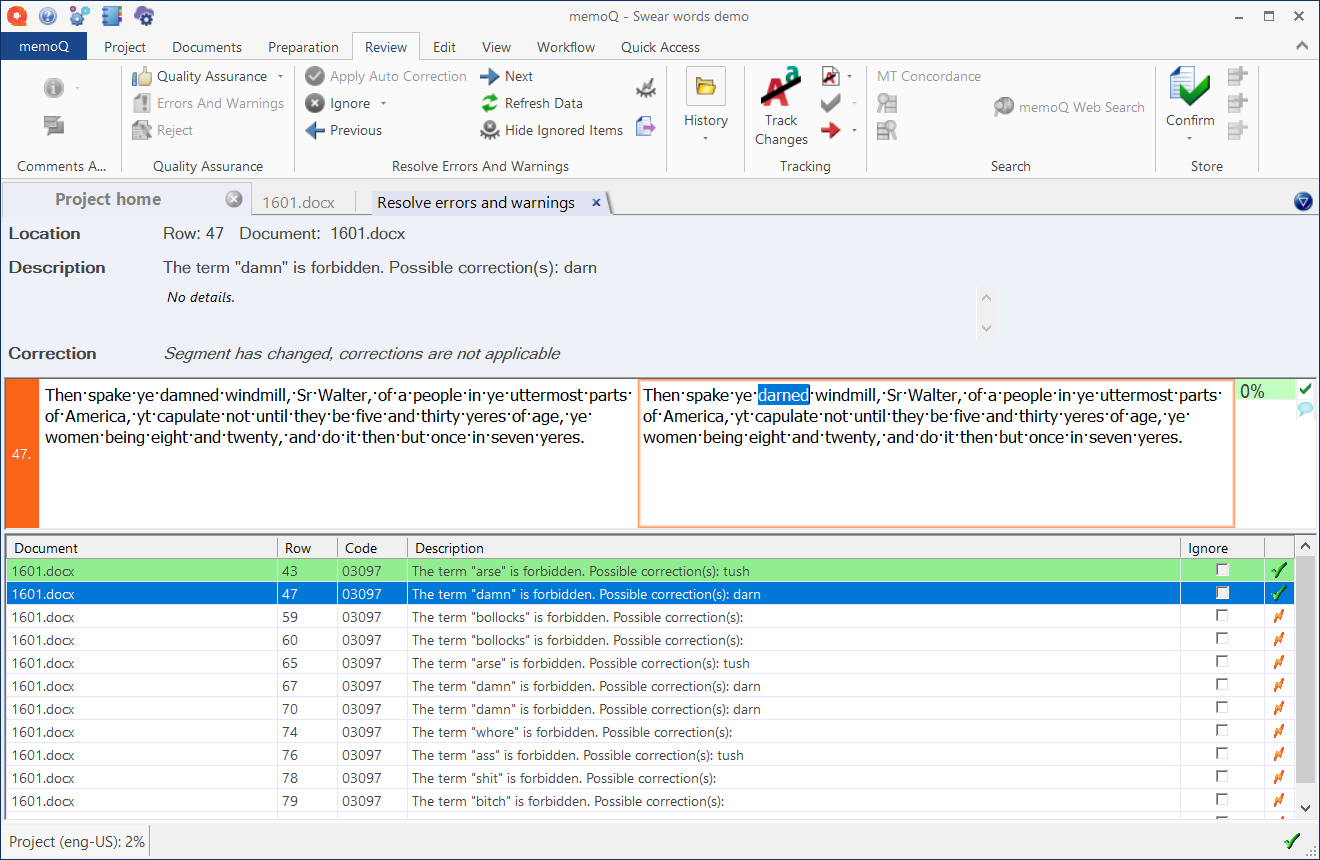Click the orange memoQ logo icon
Screen dimensions: 1320x860
(18, 16)
